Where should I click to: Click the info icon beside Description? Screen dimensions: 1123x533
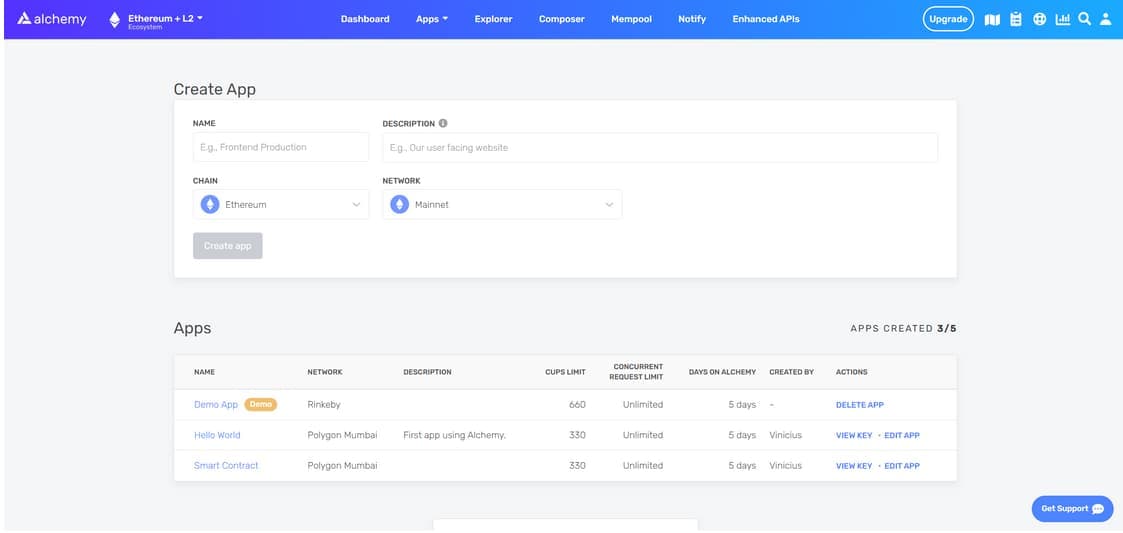[x=443, y=124]
